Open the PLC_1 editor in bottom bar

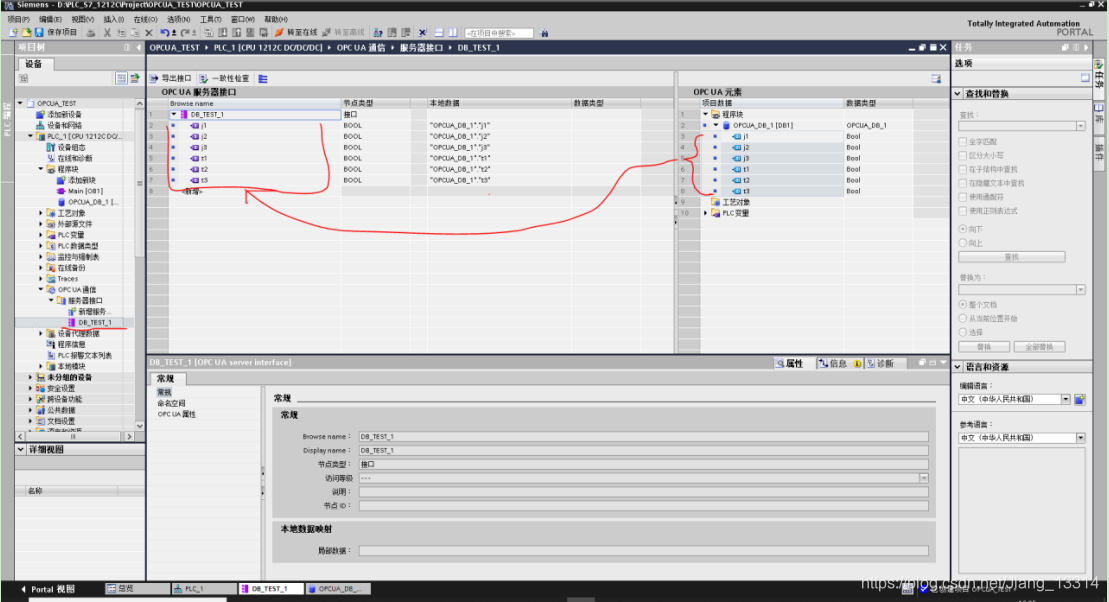coord(204,589)
